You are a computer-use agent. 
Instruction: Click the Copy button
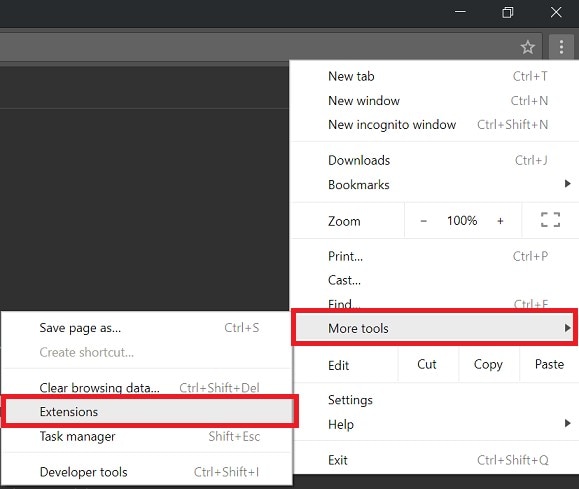(489, 365)
